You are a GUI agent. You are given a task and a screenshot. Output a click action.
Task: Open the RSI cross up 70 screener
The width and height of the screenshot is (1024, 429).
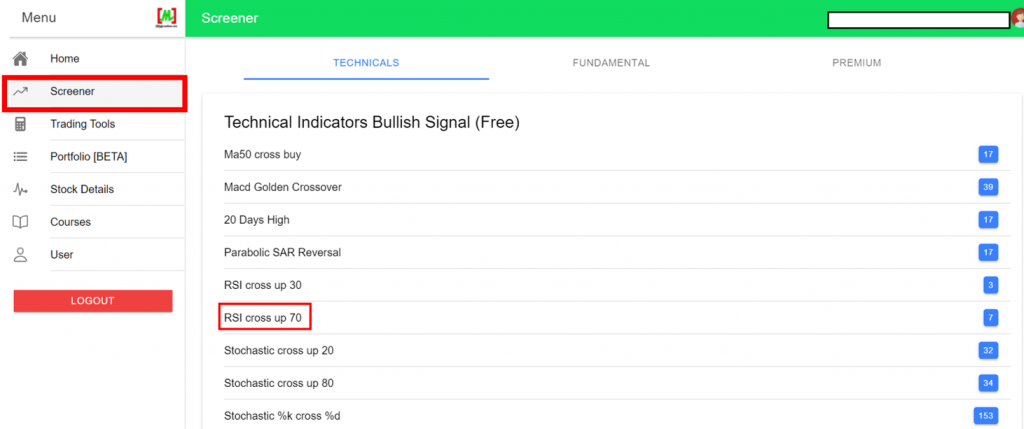coord(265,318)
